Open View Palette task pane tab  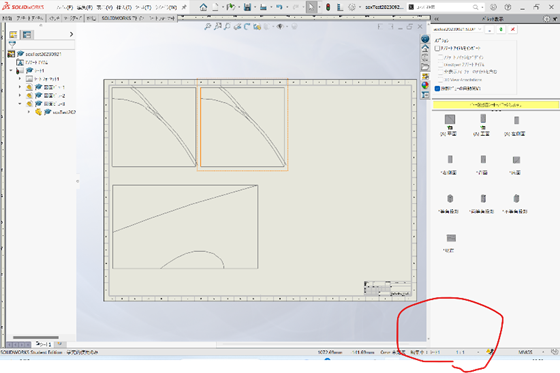pos(425,76)
